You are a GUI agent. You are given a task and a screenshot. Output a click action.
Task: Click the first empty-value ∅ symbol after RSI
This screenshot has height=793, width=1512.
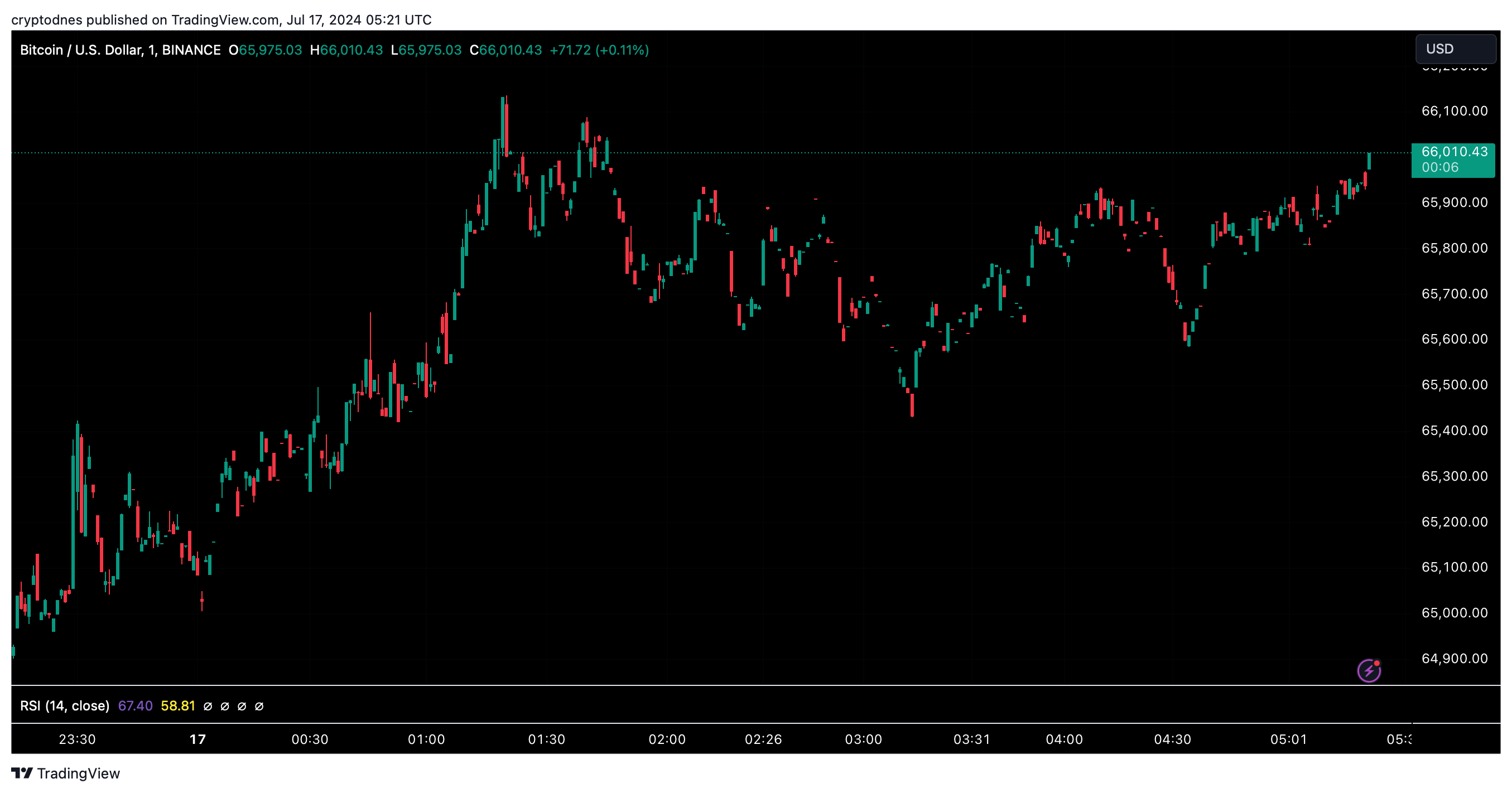pyautogui.click(x=207, y=706)
